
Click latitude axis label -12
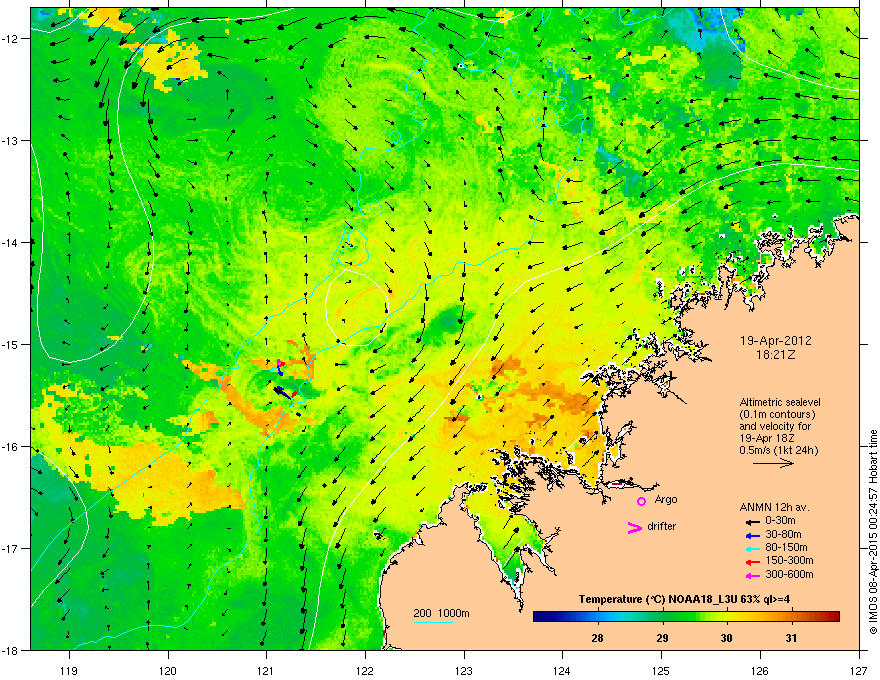[11, 39]
